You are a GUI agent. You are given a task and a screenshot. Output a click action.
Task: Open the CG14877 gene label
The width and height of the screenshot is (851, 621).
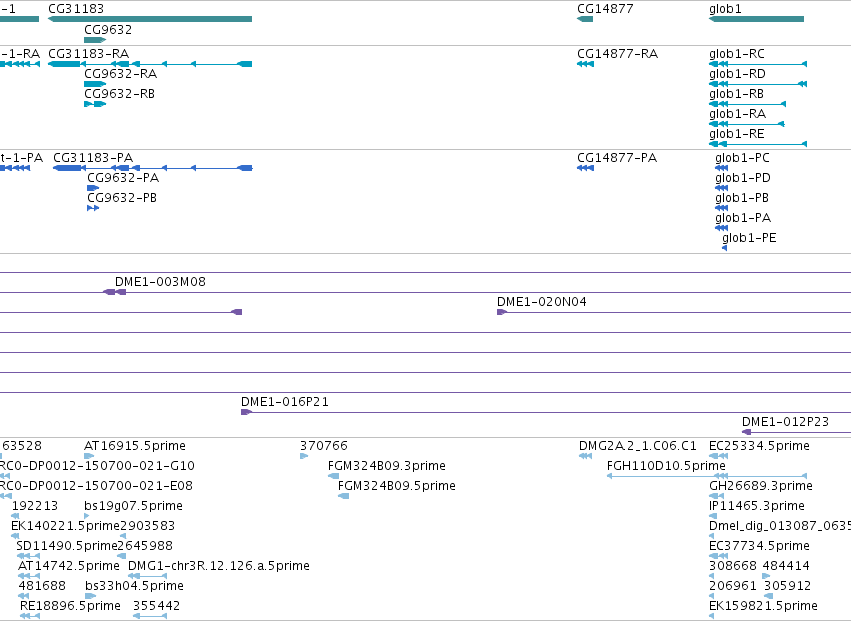coord(605,9)
